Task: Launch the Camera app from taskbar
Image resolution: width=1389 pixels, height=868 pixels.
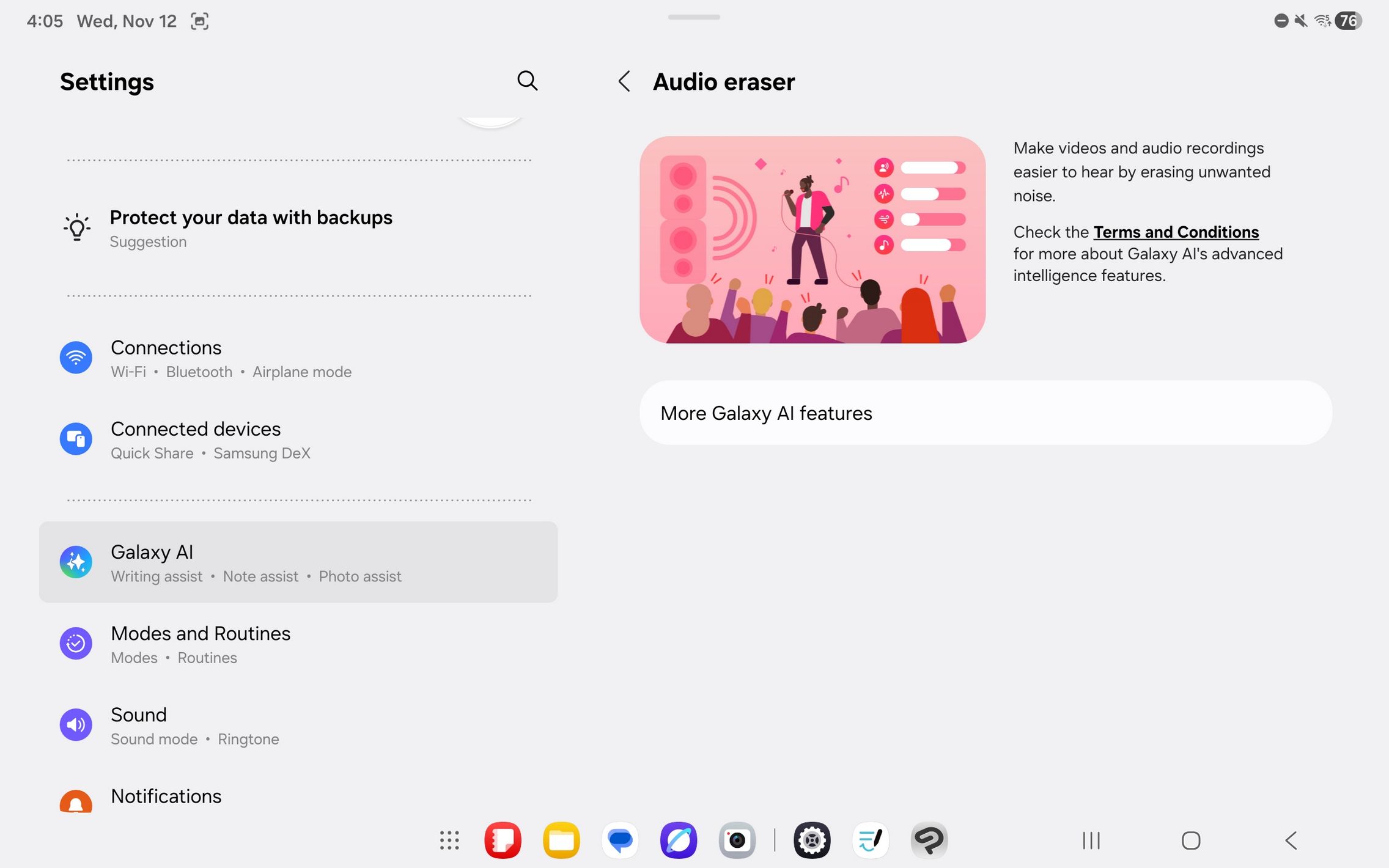Action: [737, 840]
